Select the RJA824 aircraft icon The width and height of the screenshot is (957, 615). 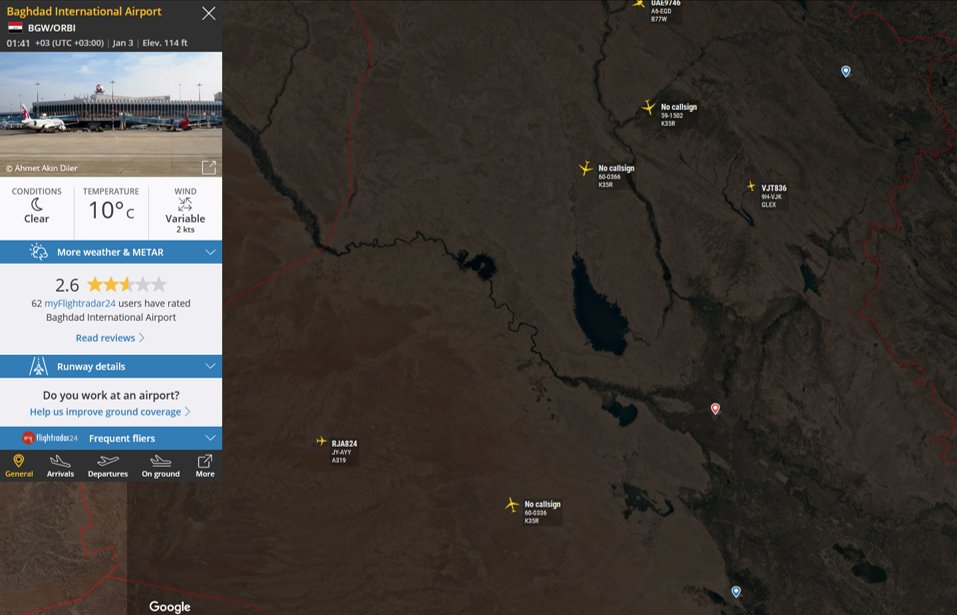(x=321, y=441)
